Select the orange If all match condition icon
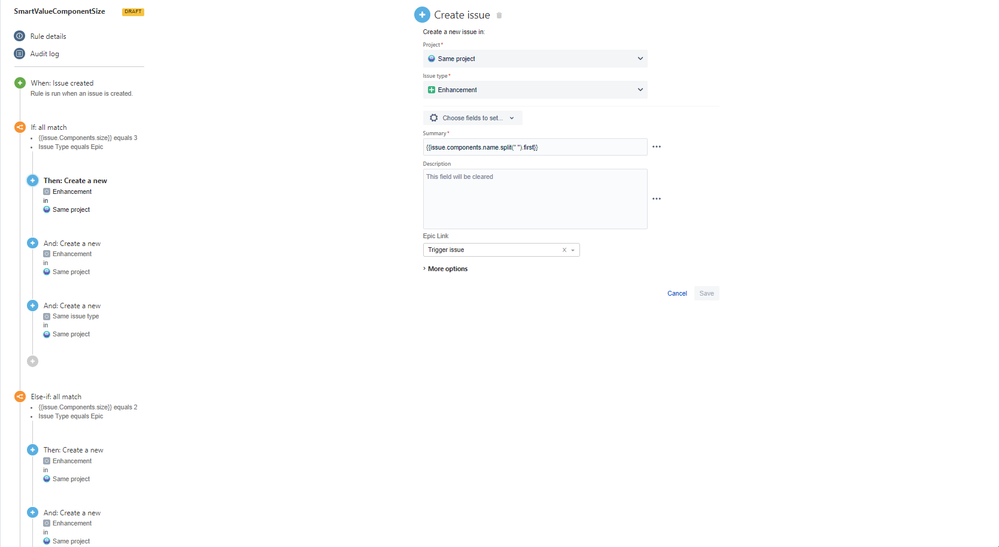The width and height of the screenshot is (999, 547). [x=20, y=127]
